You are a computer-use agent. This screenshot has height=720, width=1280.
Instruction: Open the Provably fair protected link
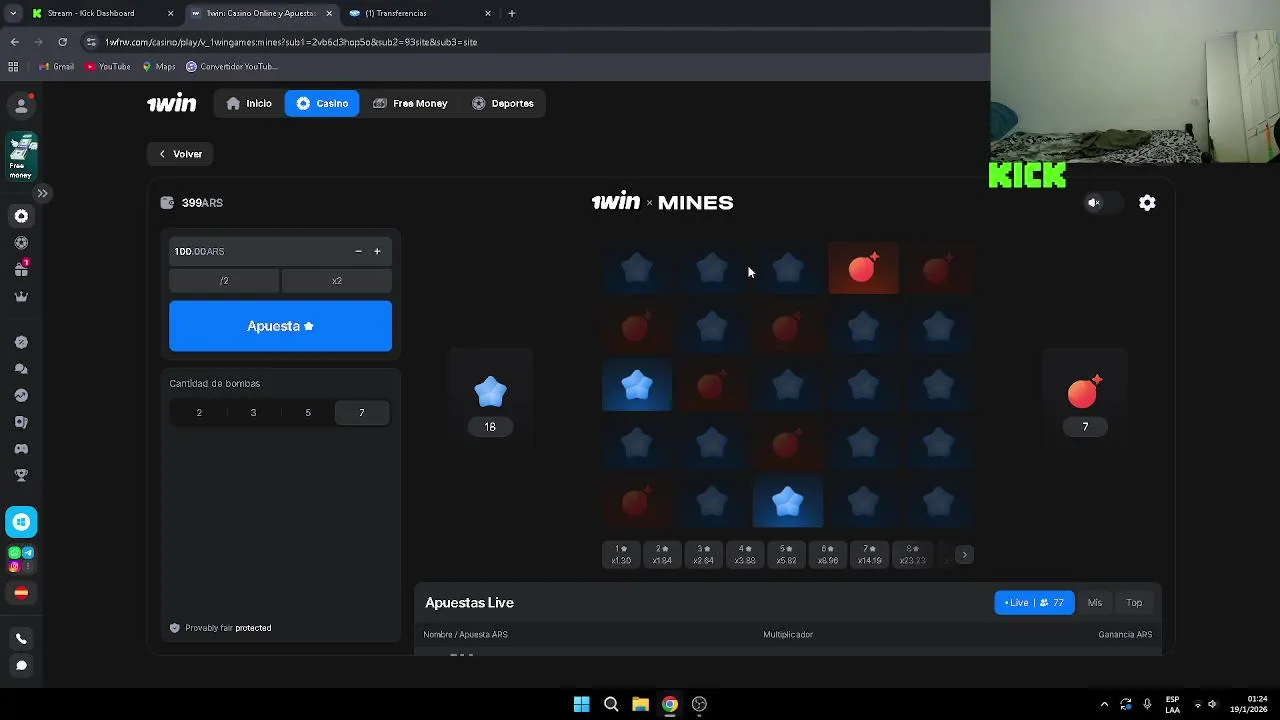[x=220, y=628]
